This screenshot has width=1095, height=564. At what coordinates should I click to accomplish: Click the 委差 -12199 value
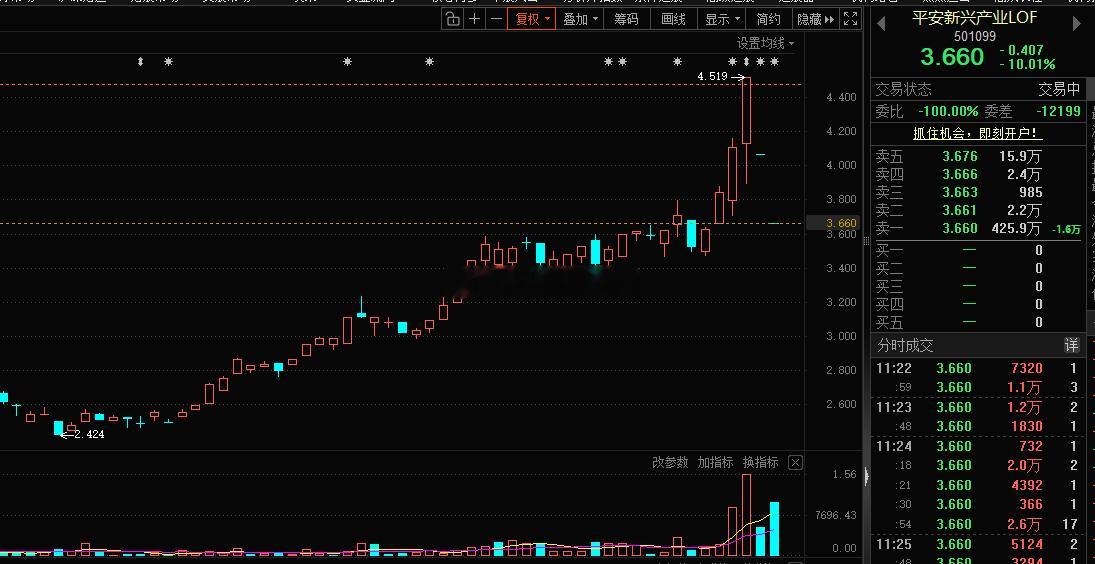1058,111
